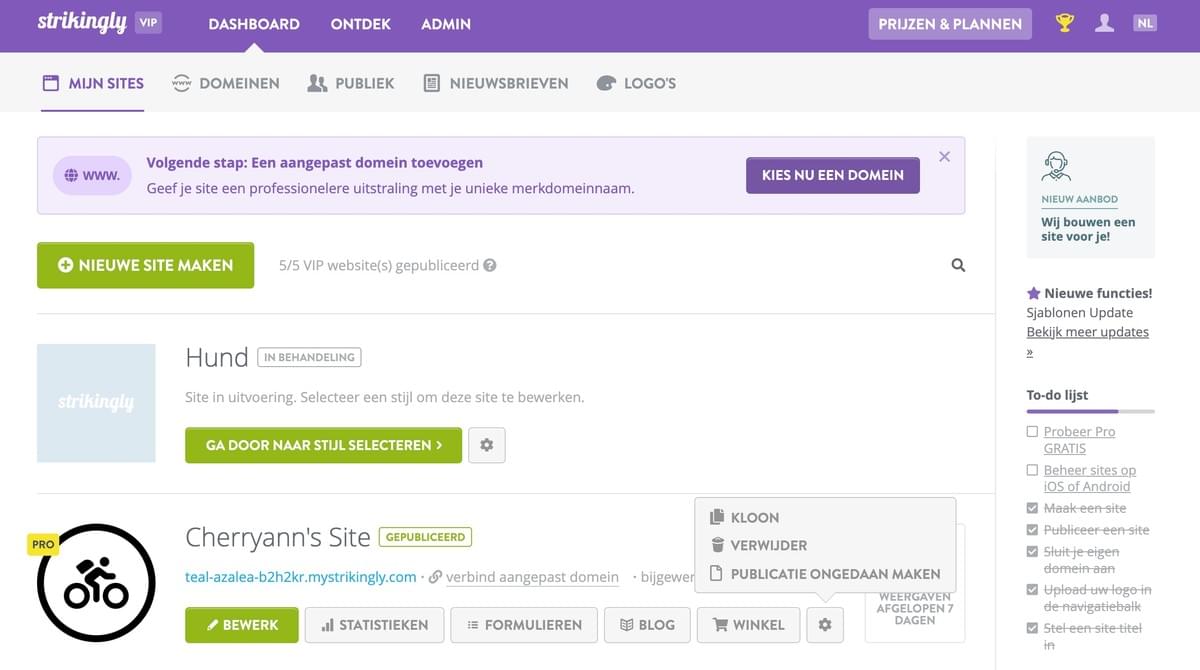Open the user account icon
This screenshot has height=670, width=1200.
1104,23
